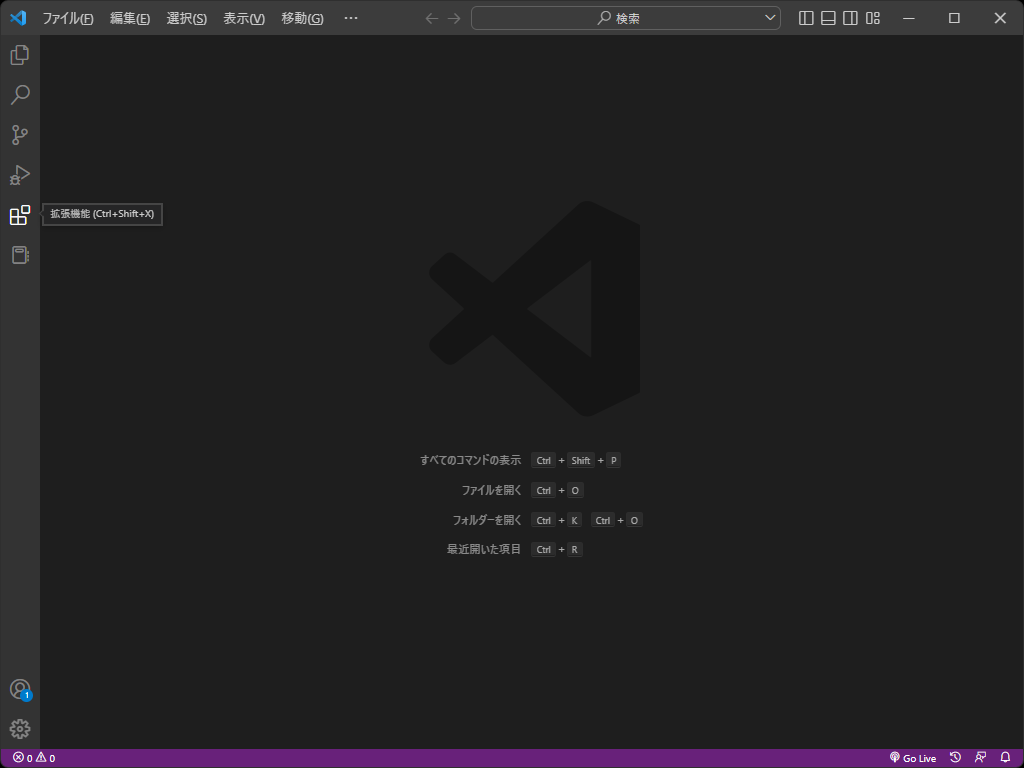
Task: Click the VS Code logo in title bar
Action: point(18,18)
